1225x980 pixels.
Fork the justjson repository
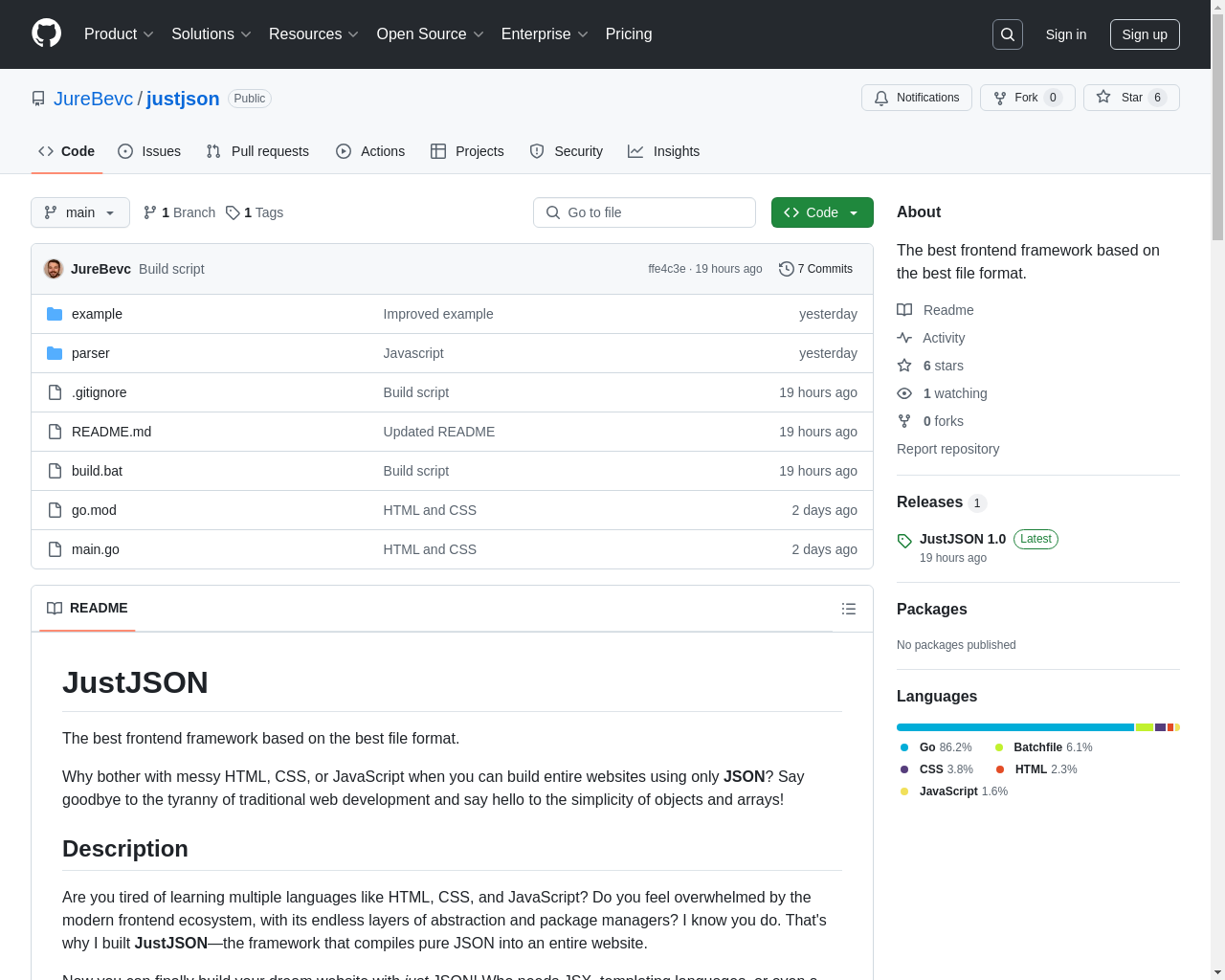click(1028, 98)
